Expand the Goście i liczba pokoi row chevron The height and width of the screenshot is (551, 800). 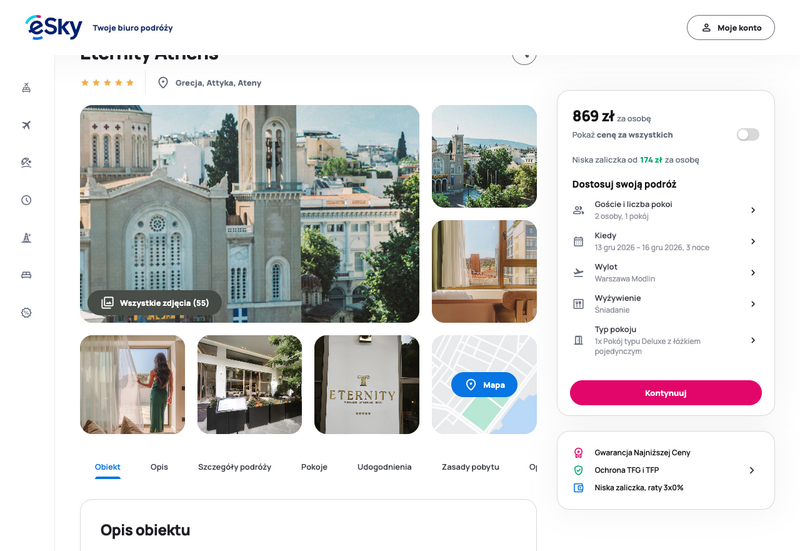(x=753, y=210)
